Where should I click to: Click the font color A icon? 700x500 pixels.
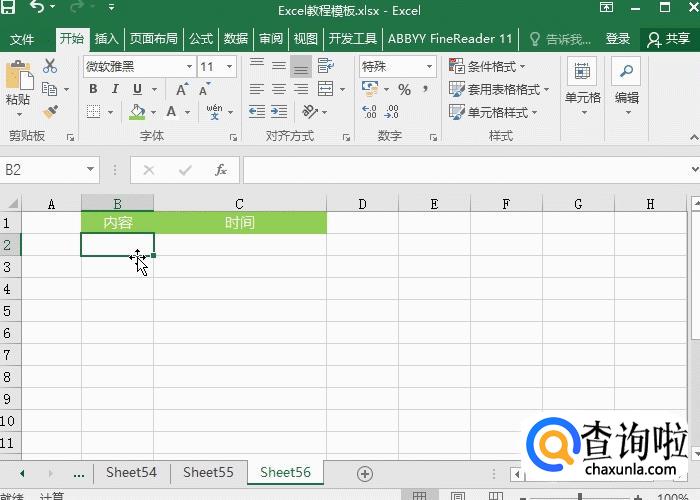point(171,112)
